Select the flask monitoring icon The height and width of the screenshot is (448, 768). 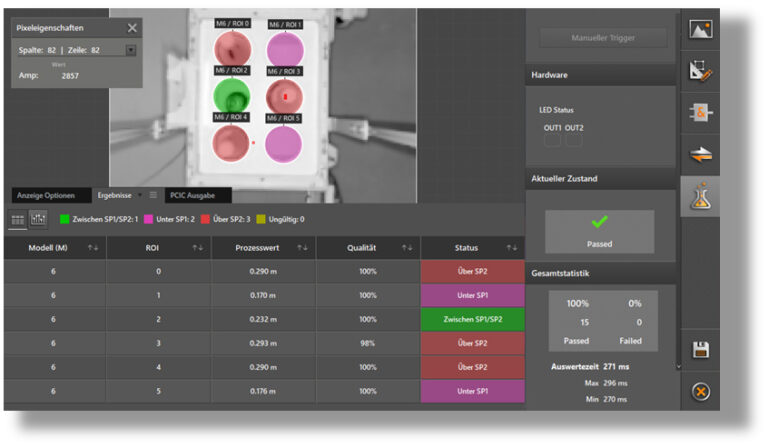coord(701,195)
